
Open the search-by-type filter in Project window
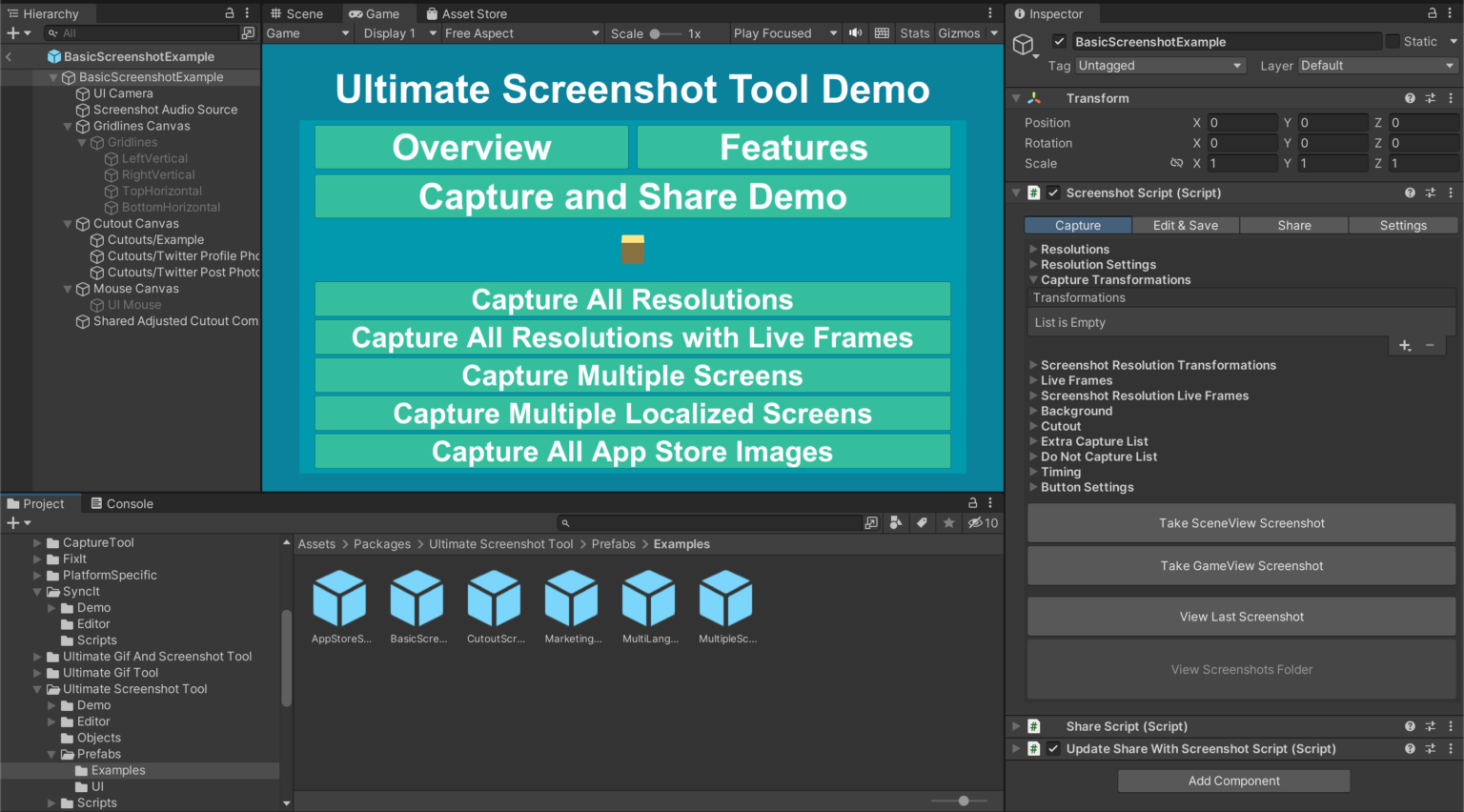click(x=896, y=522)
